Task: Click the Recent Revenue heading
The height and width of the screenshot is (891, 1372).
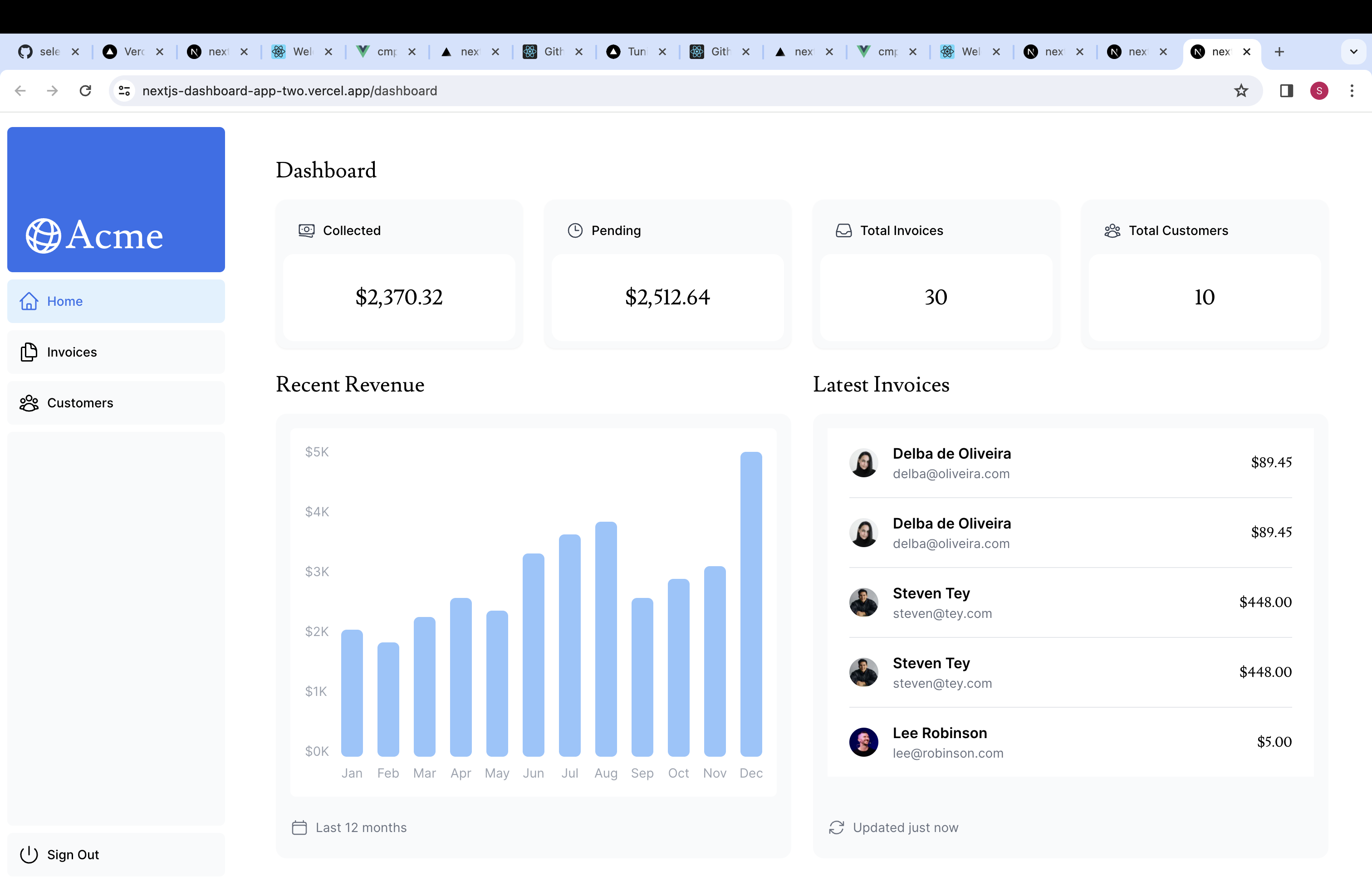Action: click(350, 384)
